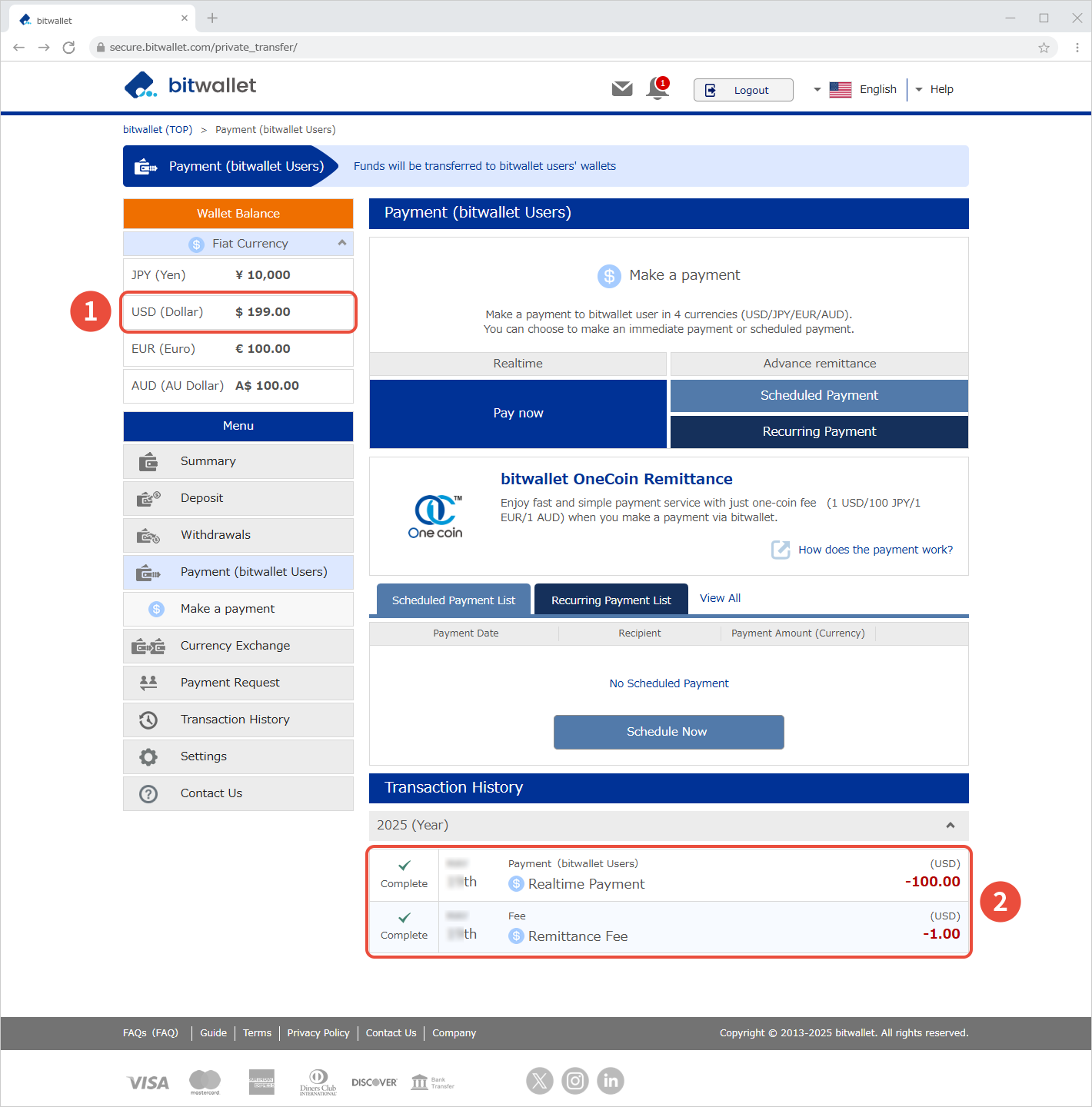Open the LinkedIn social icon
This screenshot has width=1092, height=1107.
[x=611, y=1081]
